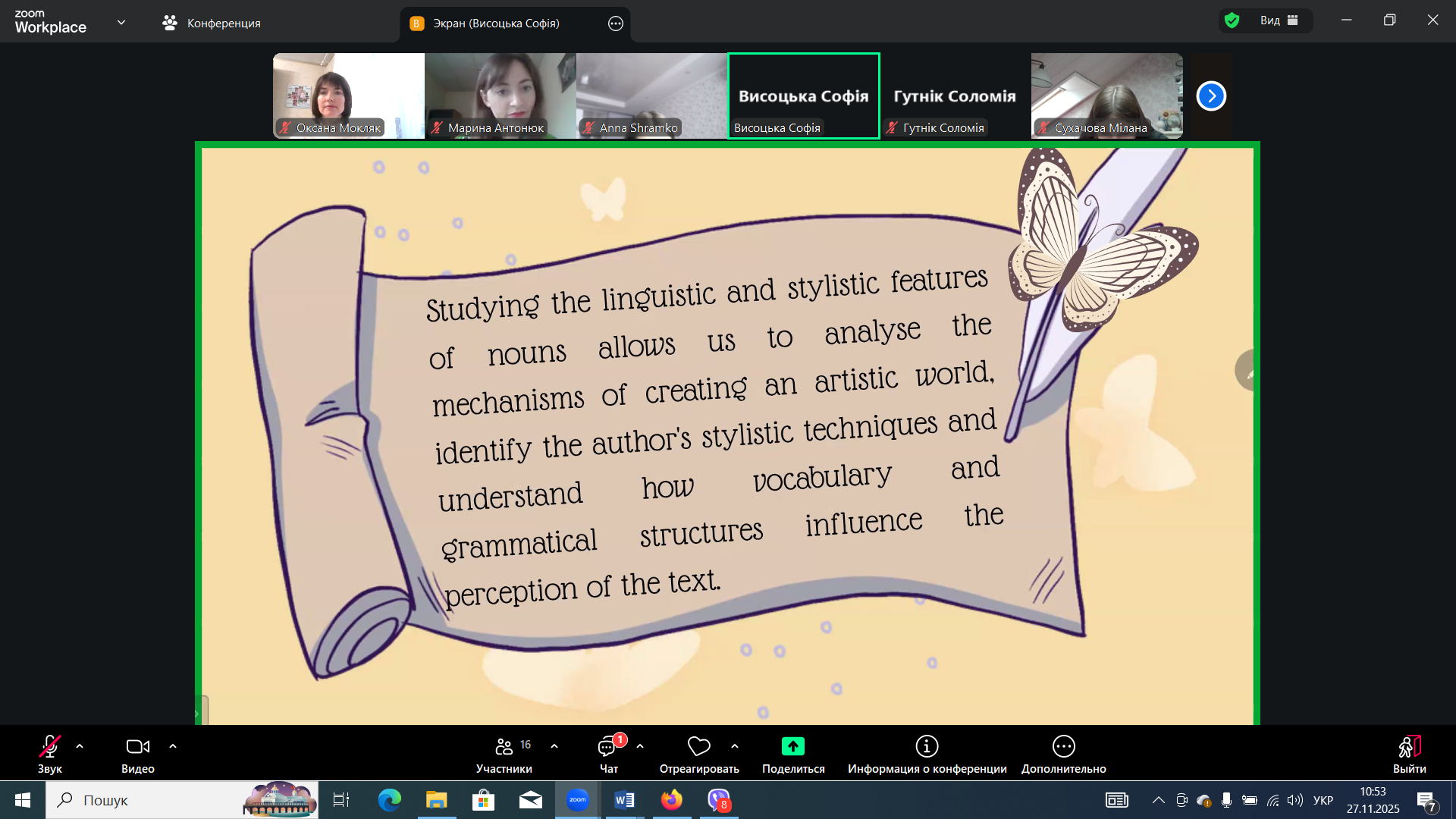Open Zoom Workplace dropdown chevron
Image resolution: width=1456 pixels, height=819 pixels.
121,22
